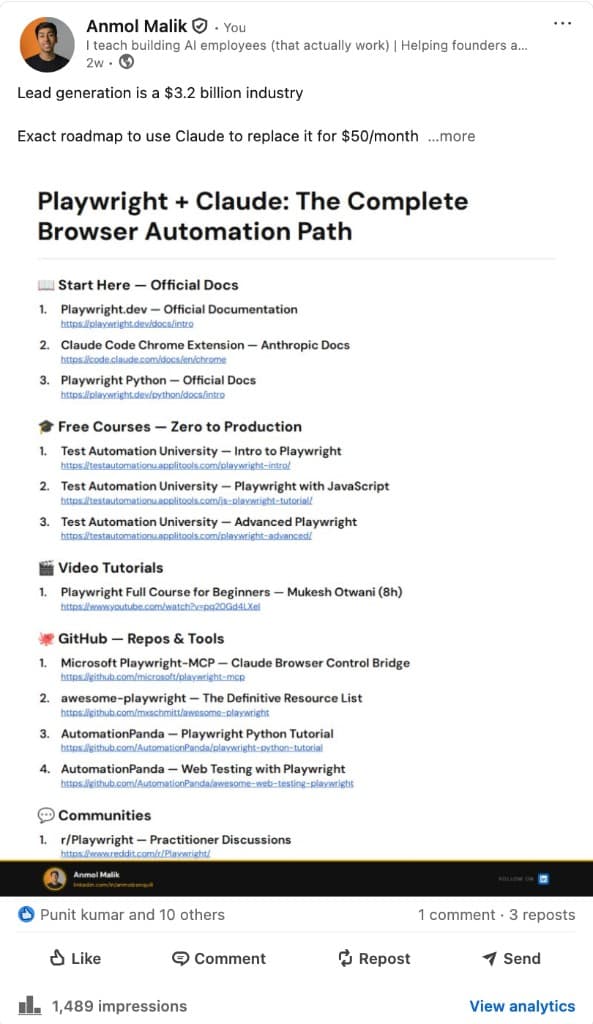The height and width of the screenshot is (1024, 593).
Task: Click 'Lead generation is a $3.2 billion industry'
Action: (x=160, y=93)
